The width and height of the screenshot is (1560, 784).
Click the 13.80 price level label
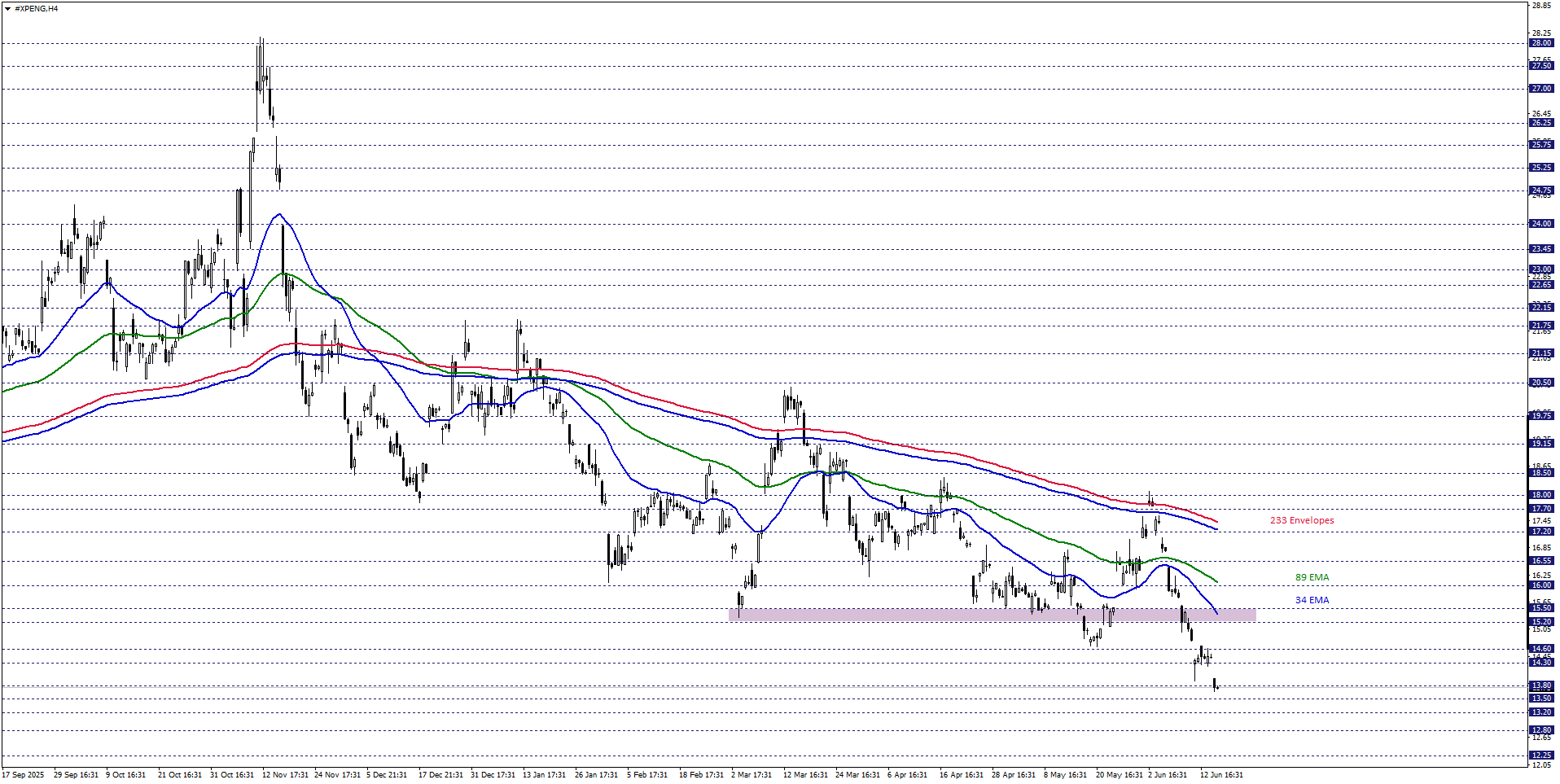pos(1541,686)
